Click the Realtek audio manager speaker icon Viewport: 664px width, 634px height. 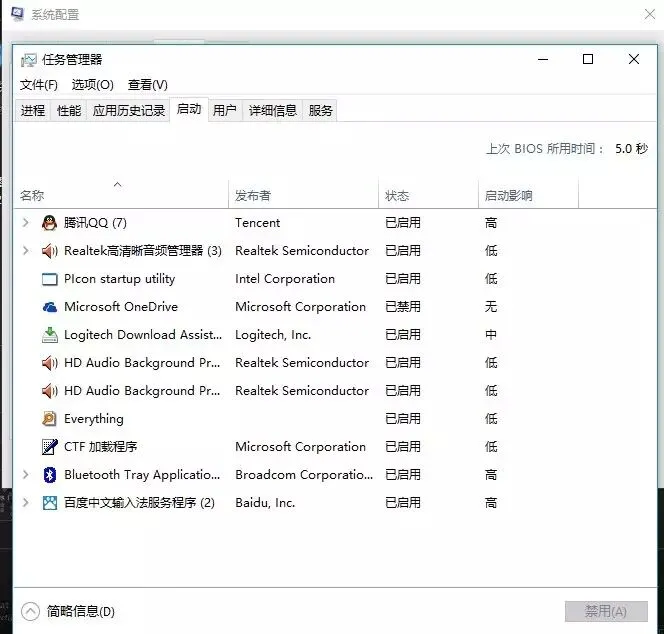coord(50,251)
